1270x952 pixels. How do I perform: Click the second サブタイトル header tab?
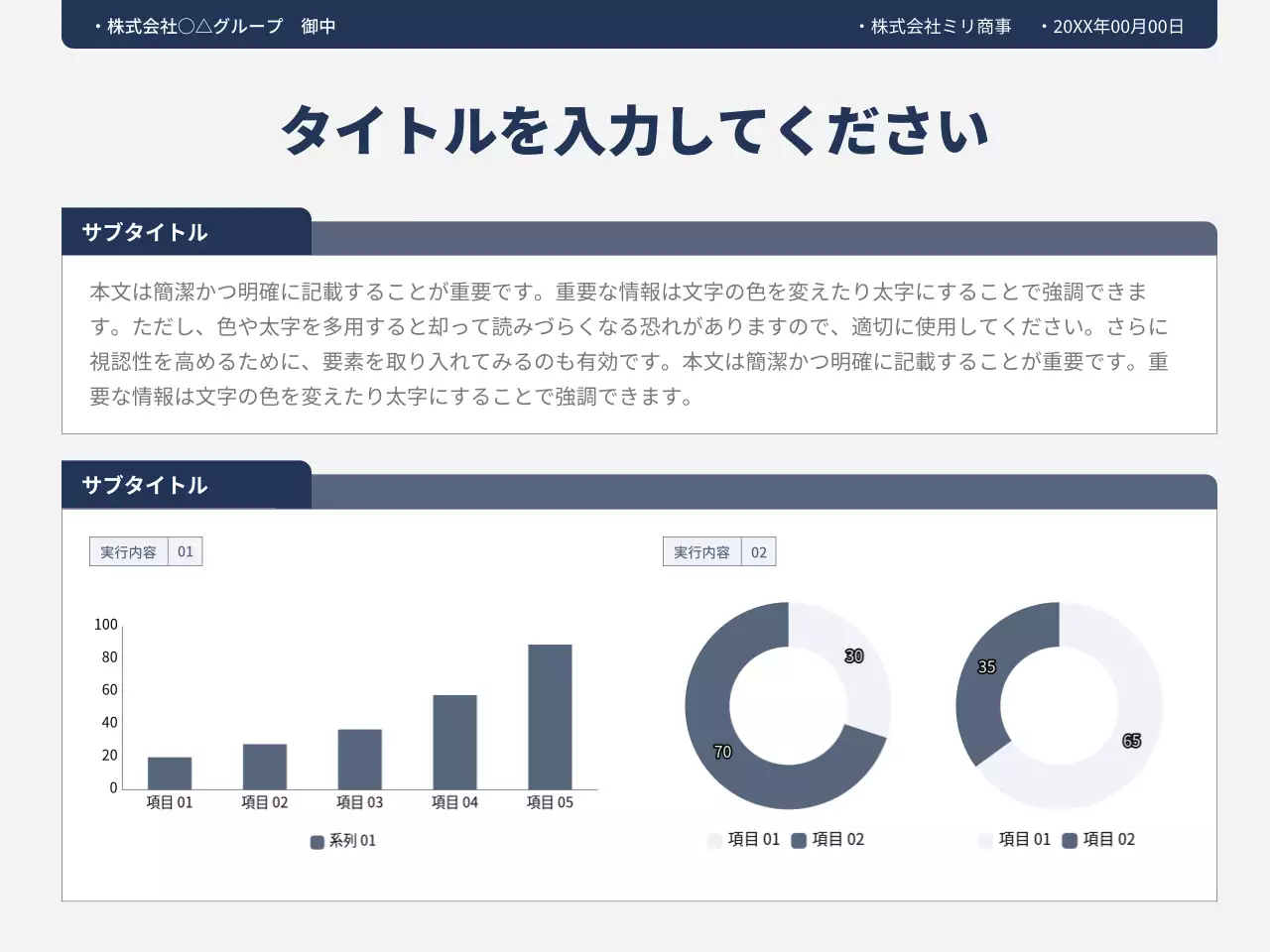pyautogui.click(x=144, y=486)
